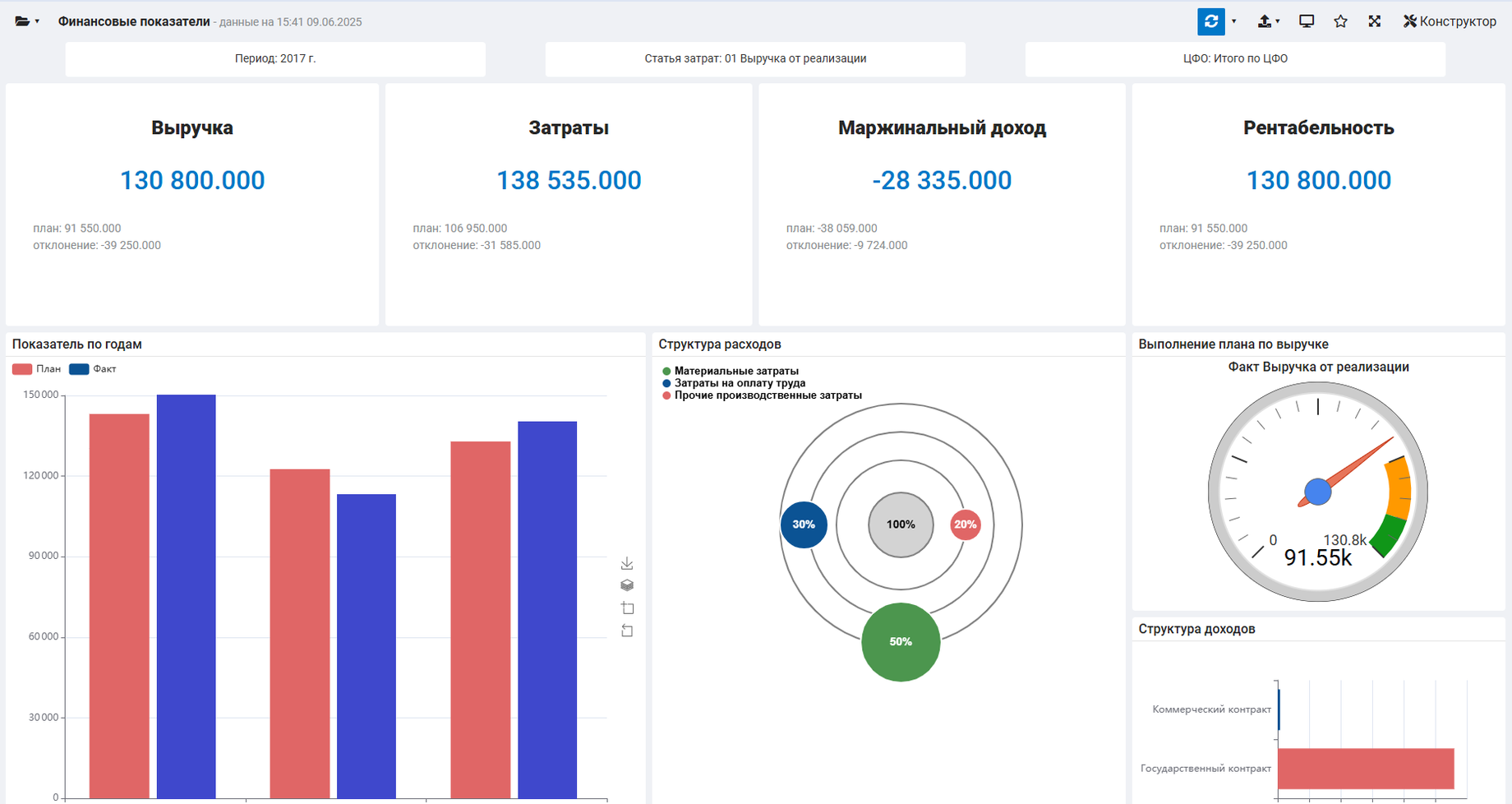Click the blue refresh data icon

click(x=1210, y=21)
